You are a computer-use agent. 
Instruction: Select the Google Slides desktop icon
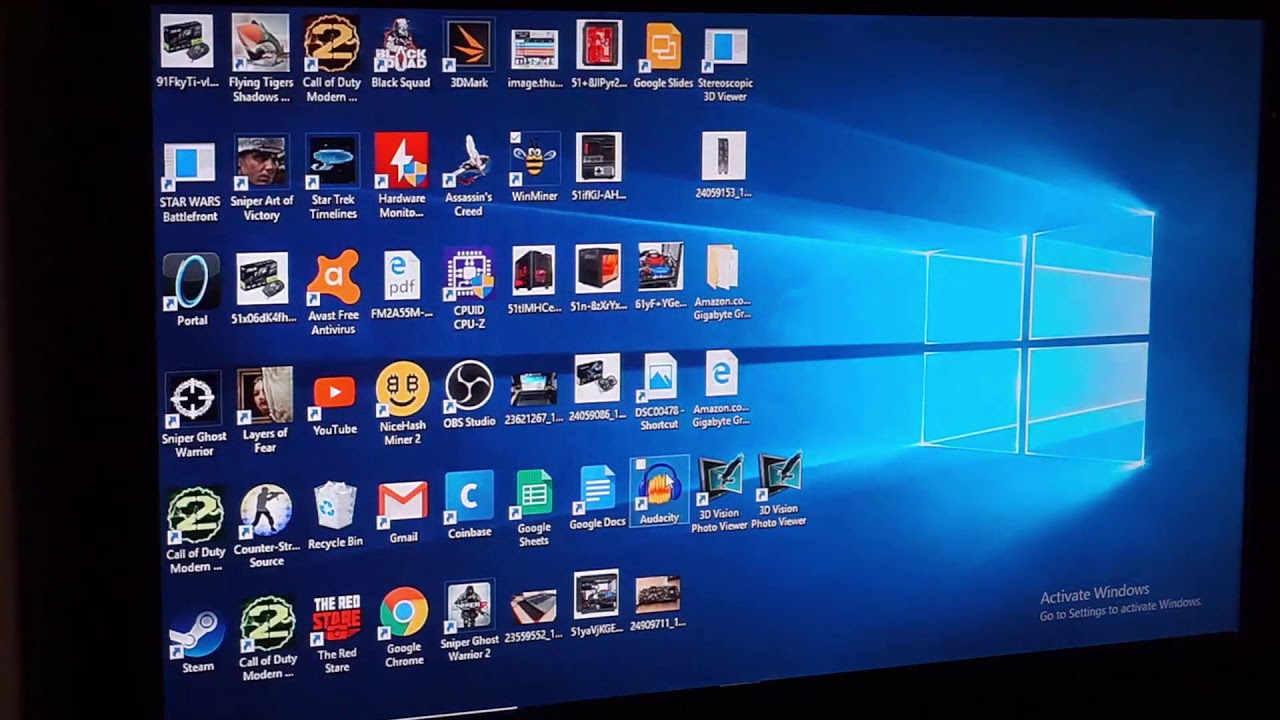click(663, 55)
